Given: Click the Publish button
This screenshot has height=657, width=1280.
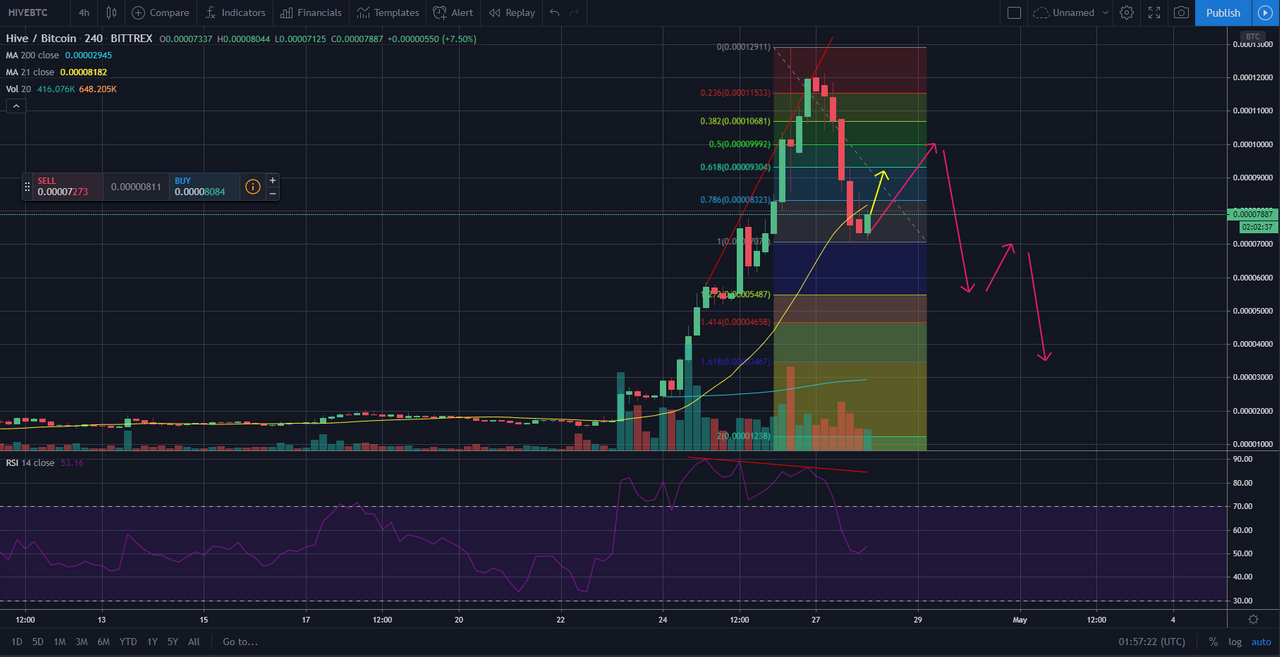Looking at the screenshot, I should [1223, 13].
